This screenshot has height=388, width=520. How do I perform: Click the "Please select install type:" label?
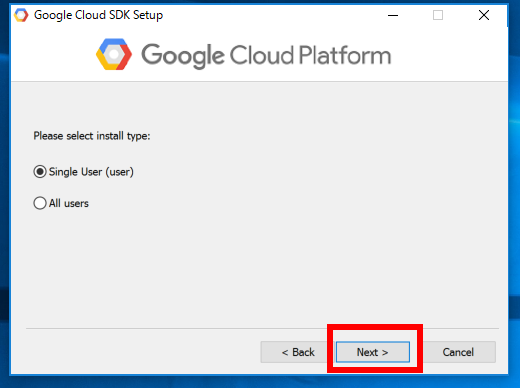(92, 136)
